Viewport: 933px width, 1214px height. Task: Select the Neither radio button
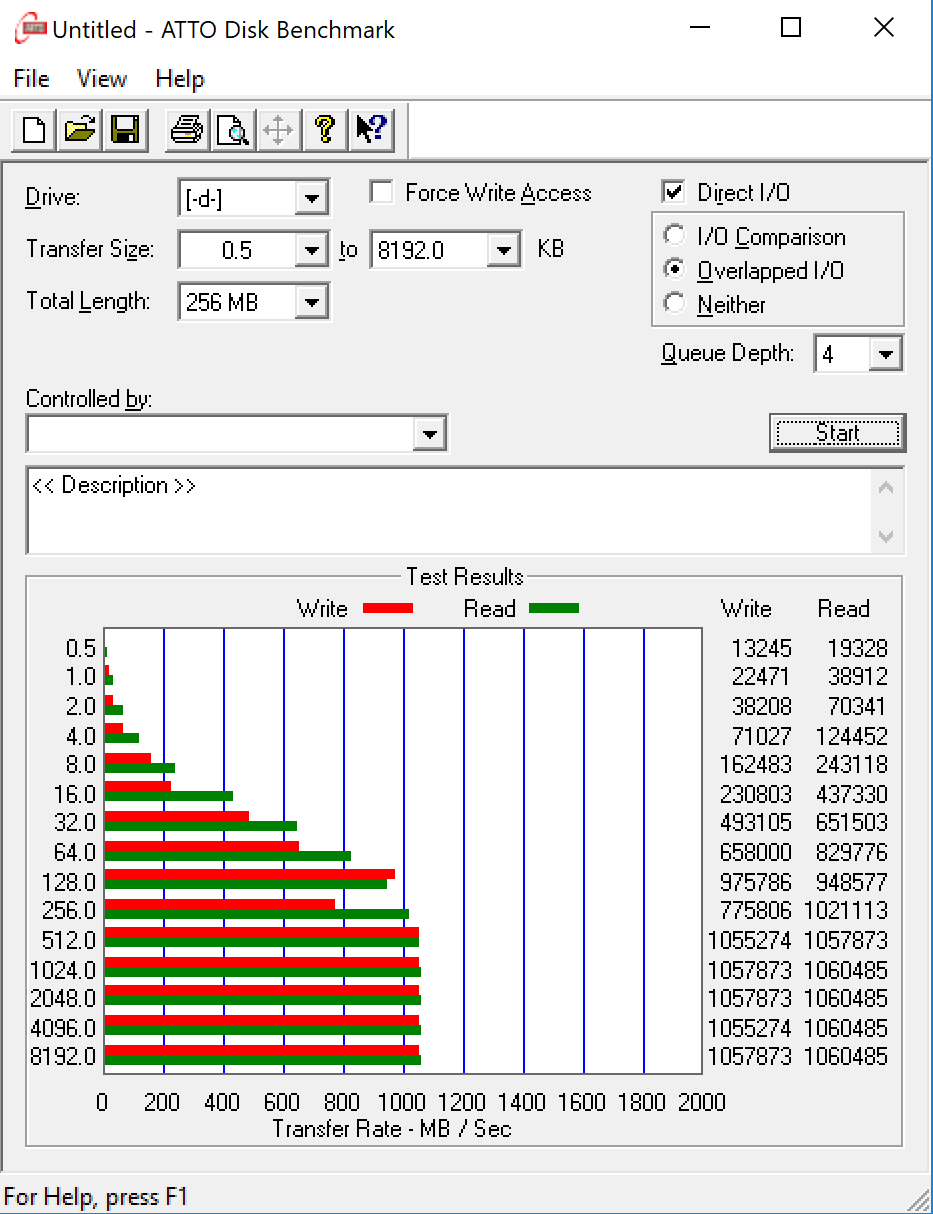coord(675,304)
